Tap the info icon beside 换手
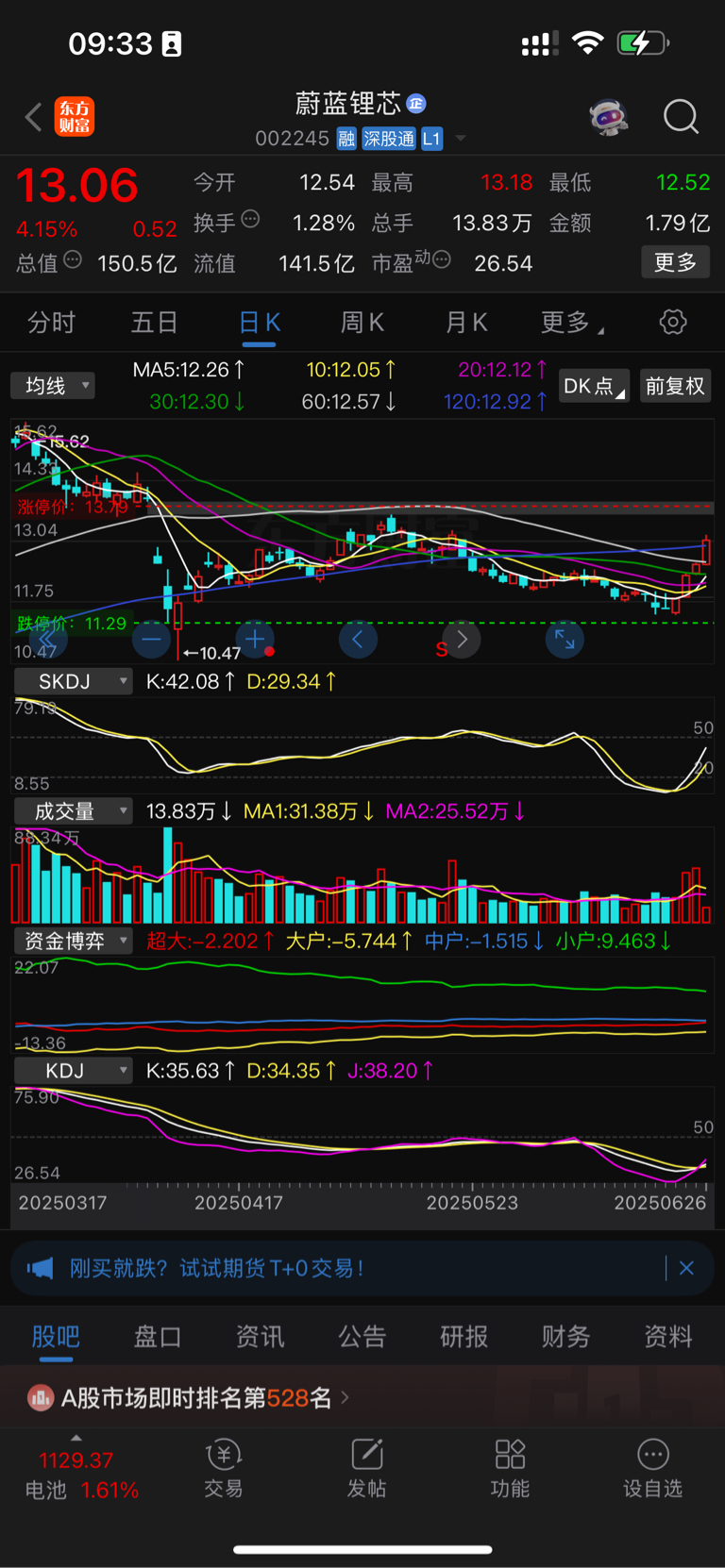This screenshot has height=1568, width=725. pyautogui.click(x=250, y=219)
